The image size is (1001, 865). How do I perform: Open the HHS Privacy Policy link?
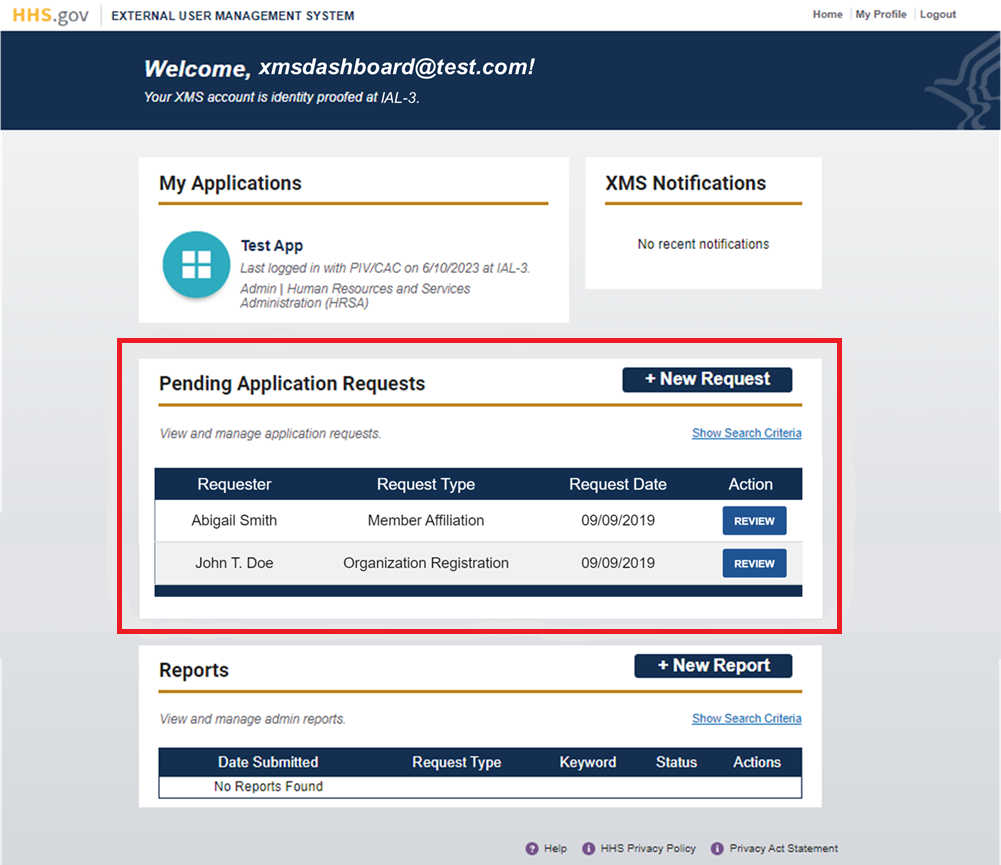[x=648, y=848]
